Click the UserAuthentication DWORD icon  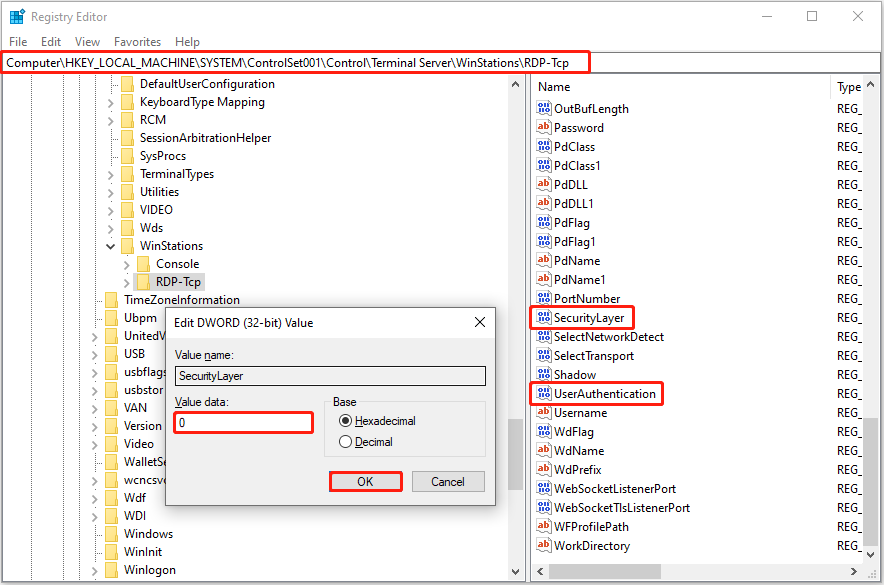click(x=545, y=394)
